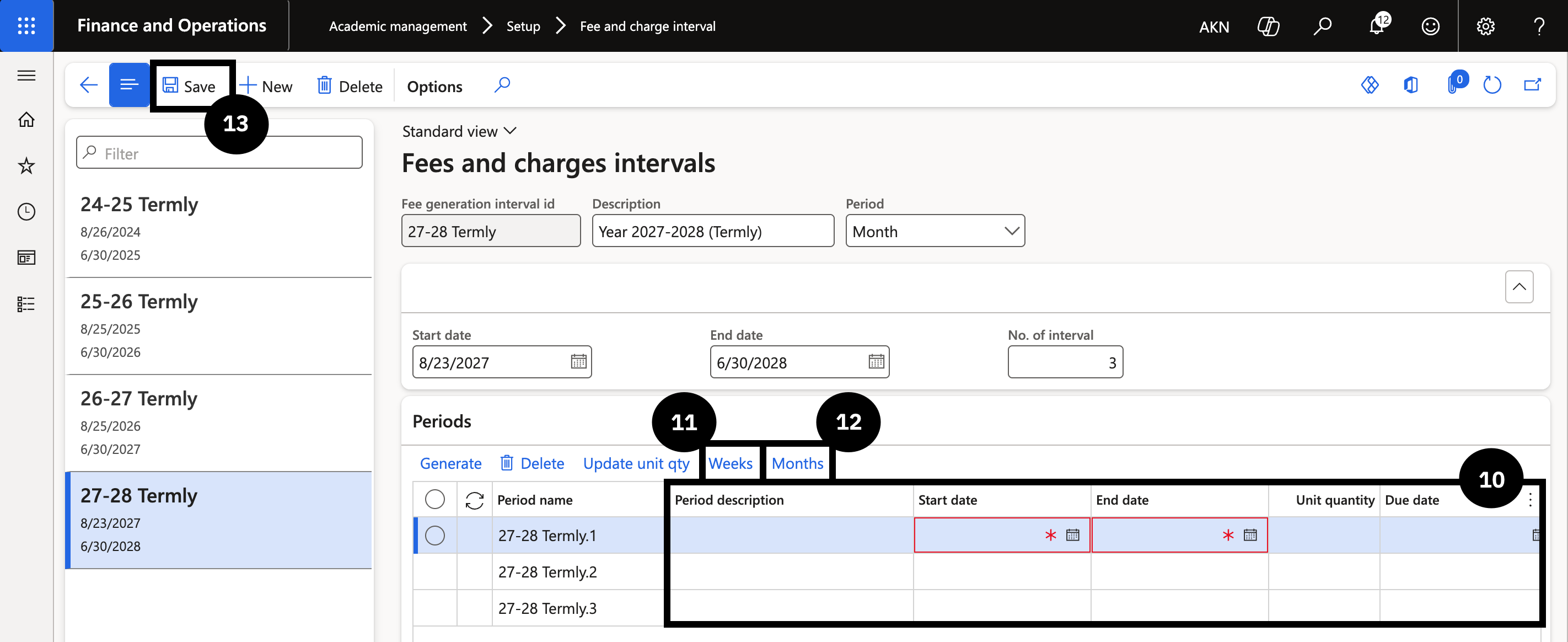
Task: Click the Power Apps diamond icon
Action: (1370, 85)
